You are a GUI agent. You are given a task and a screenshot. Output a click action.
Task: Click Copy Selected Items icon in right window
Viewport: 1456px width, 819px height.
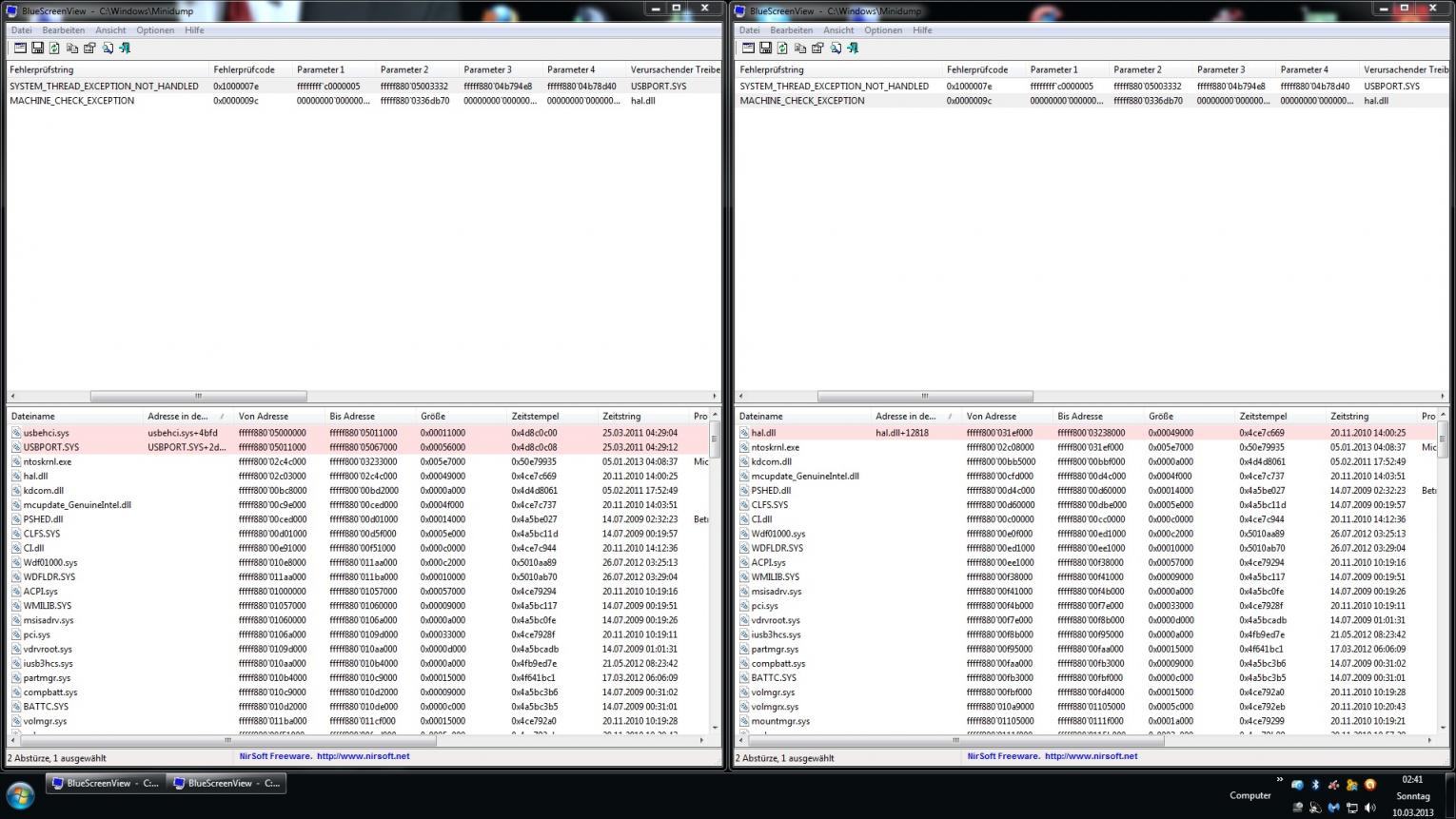coord(800,48)
